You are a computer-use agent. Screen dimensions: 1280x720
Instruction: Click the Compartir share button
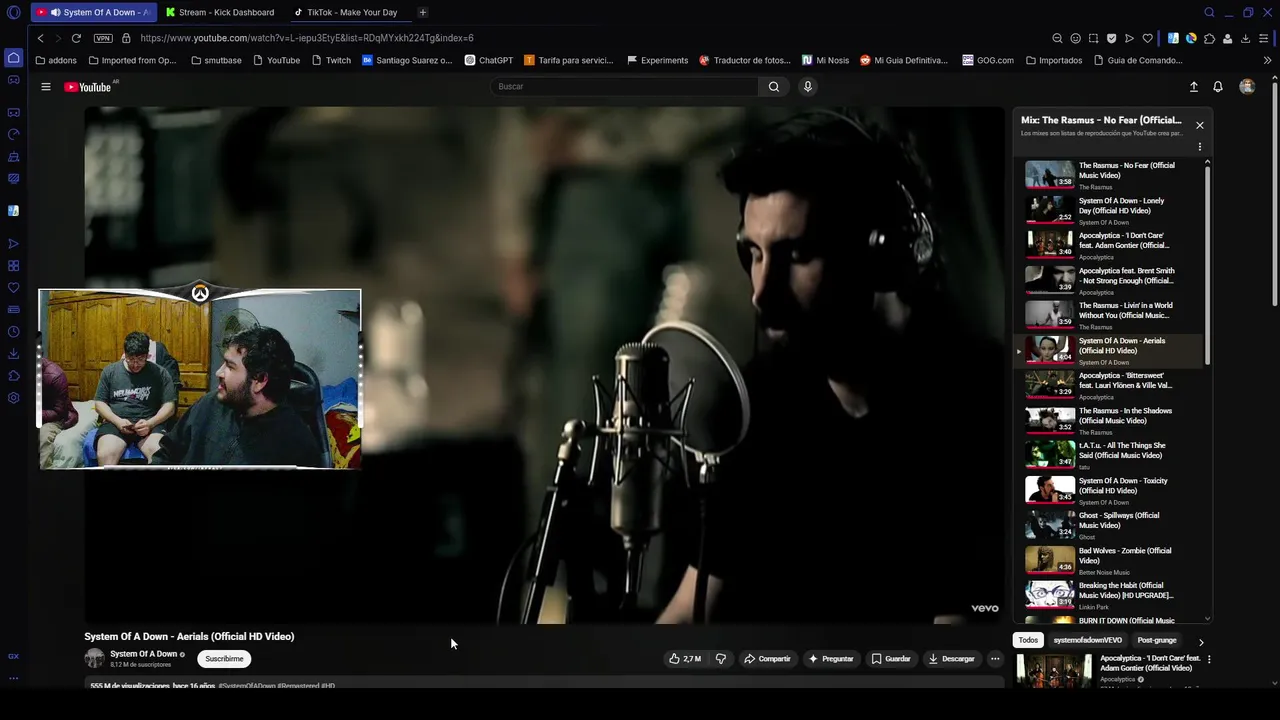tap(767, 659)
